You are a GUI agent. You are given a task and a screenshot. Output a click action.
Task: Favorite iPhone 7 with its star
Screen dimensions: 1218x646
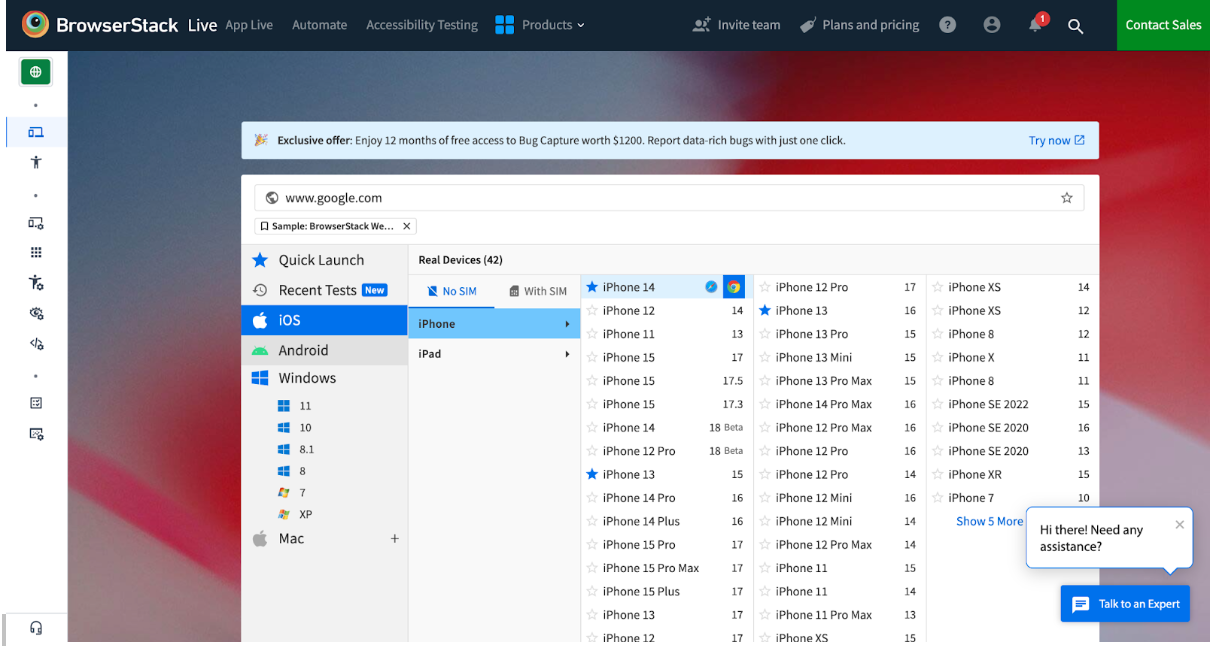pos(938,498)
